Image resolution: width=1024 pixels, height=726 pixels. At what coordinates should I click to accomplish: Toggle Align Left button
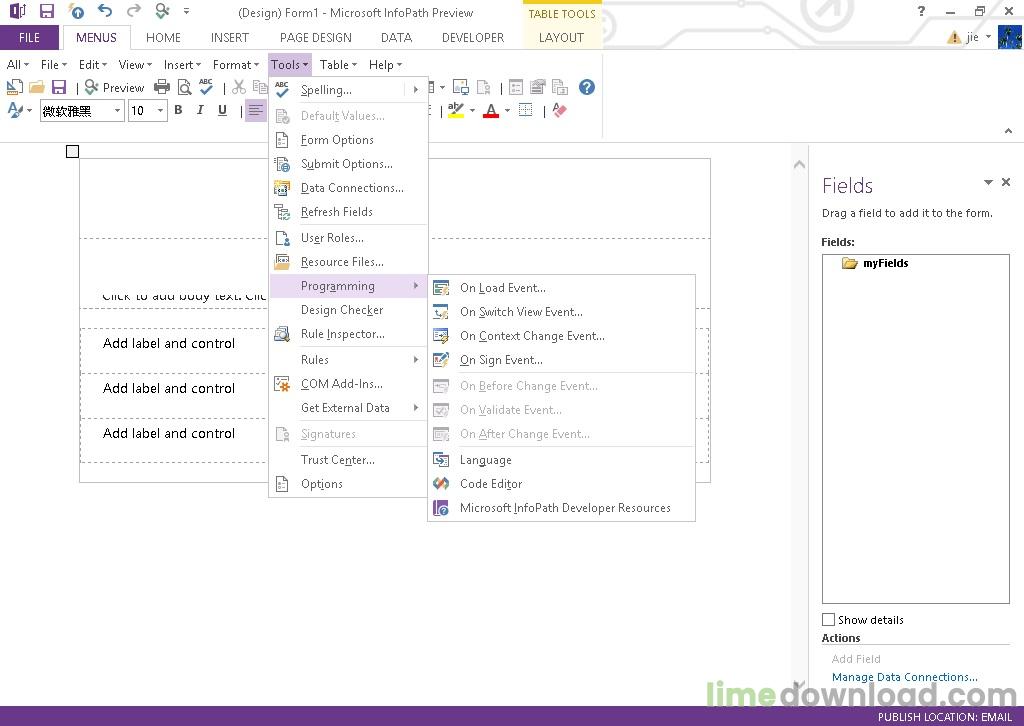[256, 110]
